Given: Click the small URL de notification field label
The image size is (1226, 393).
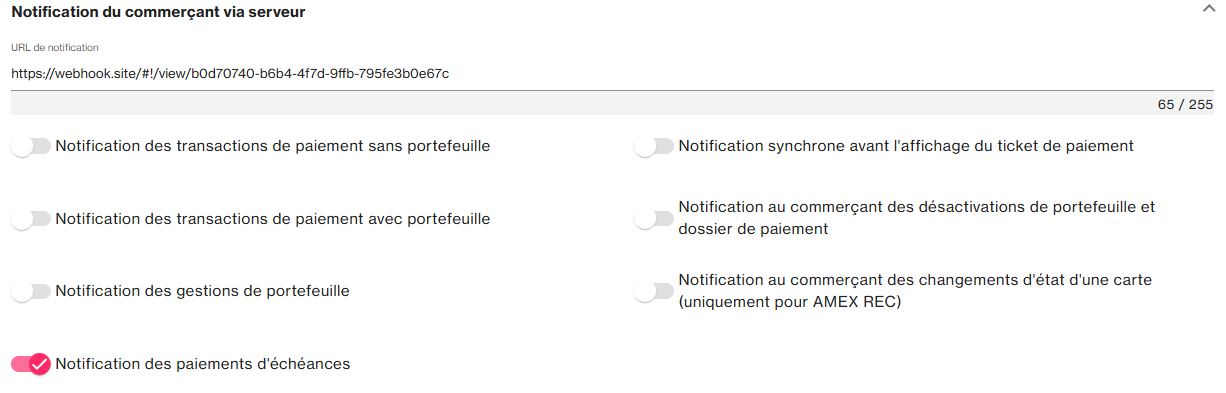Looking at the screenshot, I should pos(55,48).
